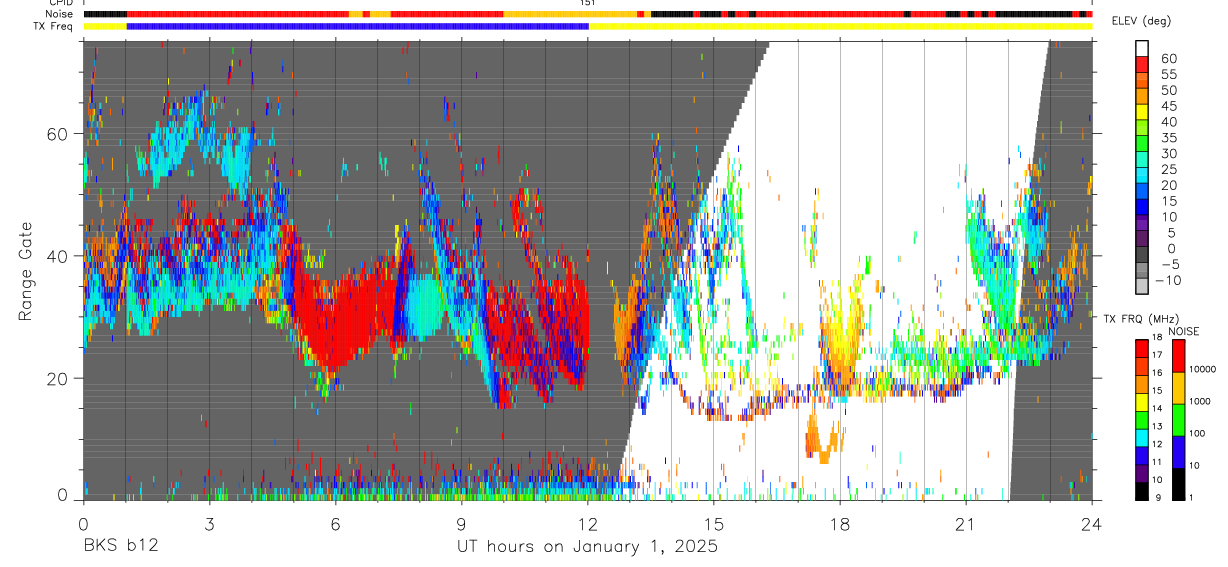Click the '21' tick on the UT hours axis
The width and height of the screenshot is (1228, 567).
coord(965,523)
